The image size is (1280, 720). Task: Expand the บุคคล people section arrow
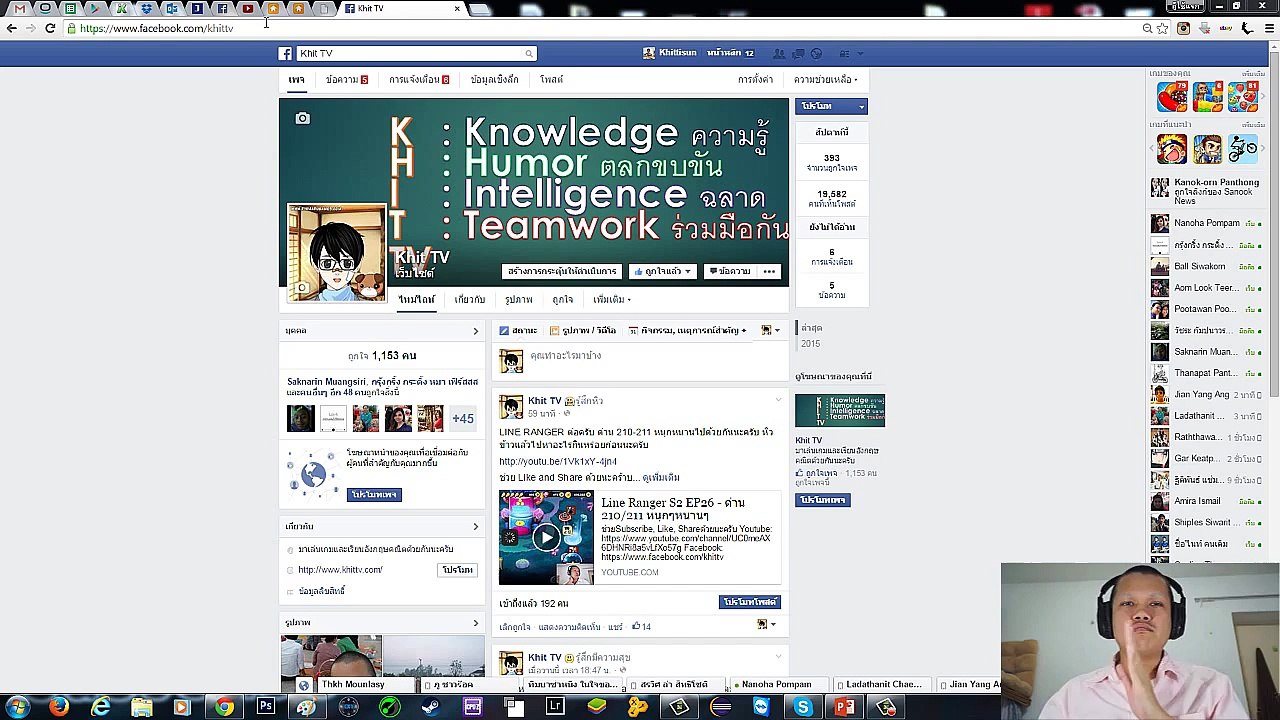[x=475, y=331]
